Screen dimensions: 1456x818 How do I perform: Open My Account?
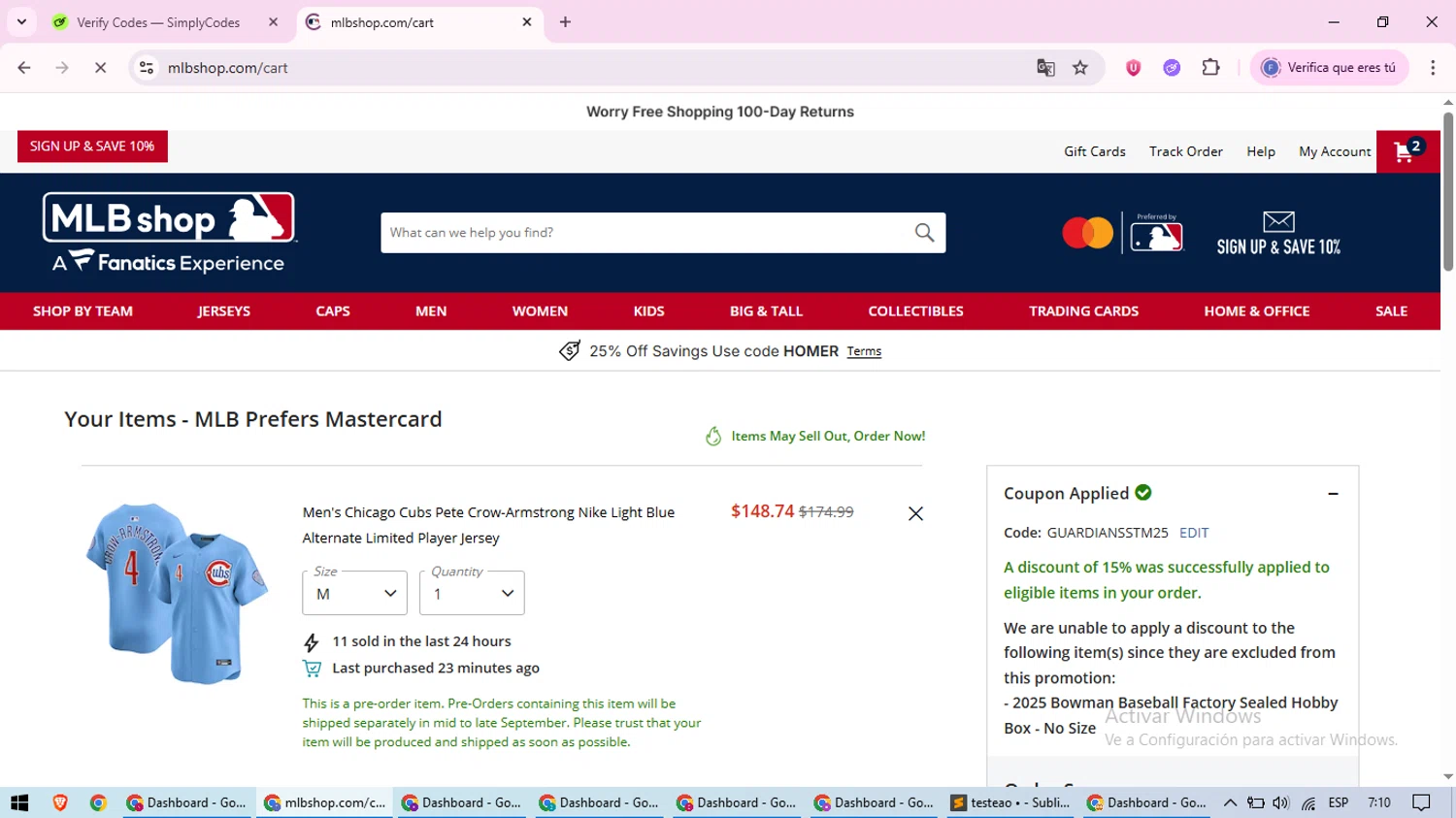point(1335,151)
